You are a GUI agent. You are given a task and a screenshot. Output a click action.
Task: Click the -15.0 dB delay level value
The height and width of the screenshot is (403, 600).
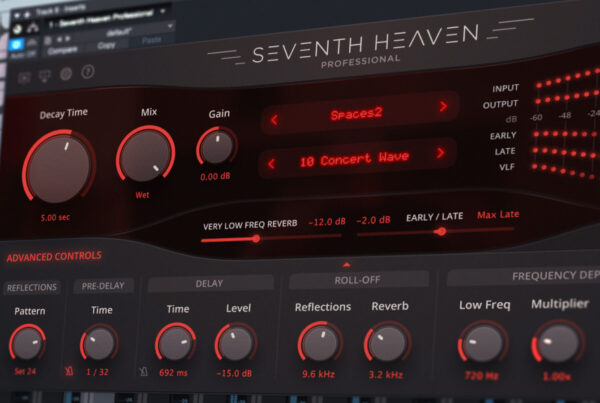point(234,373)
